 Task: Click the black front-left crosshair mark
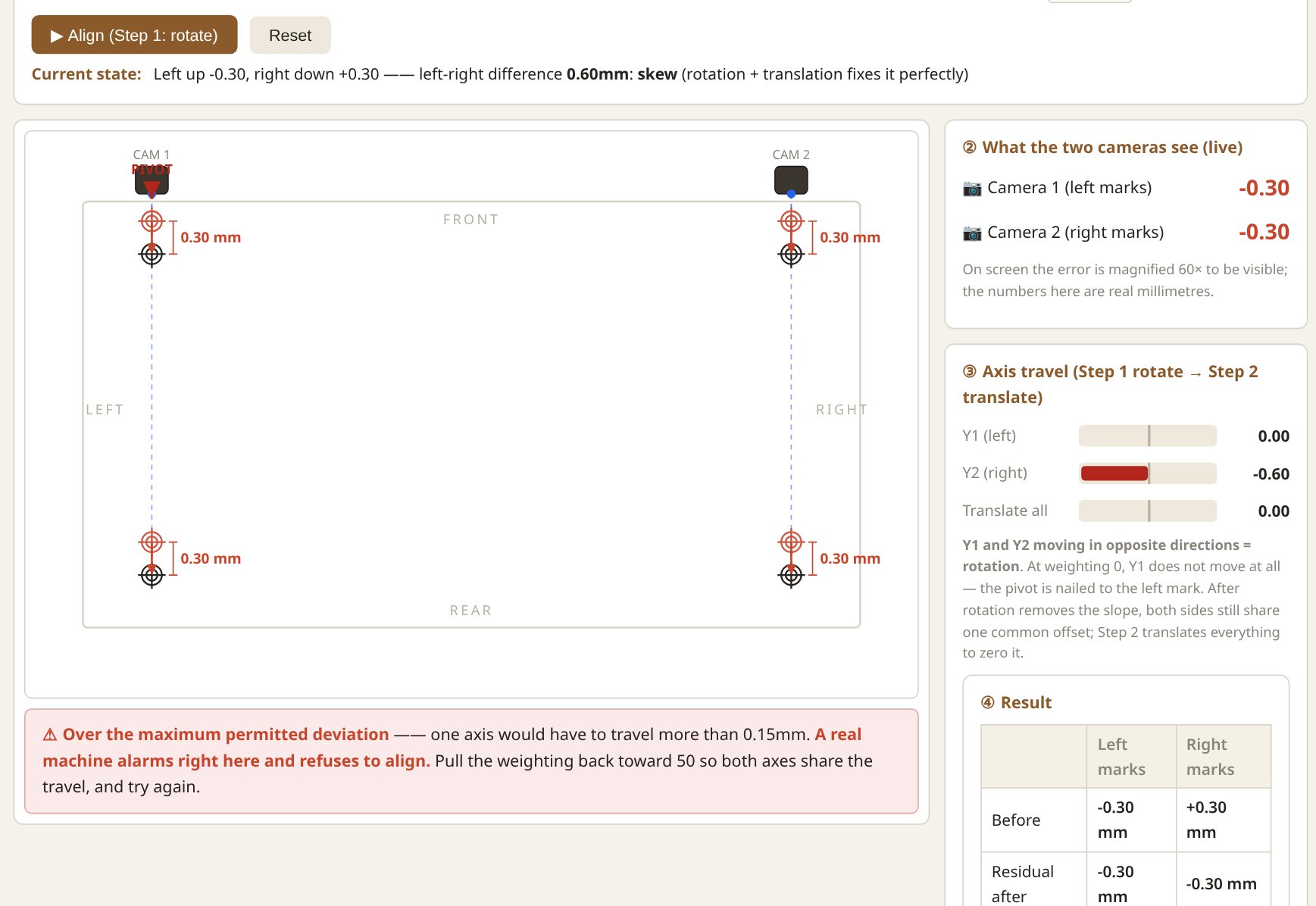click(x=152, y=255)
